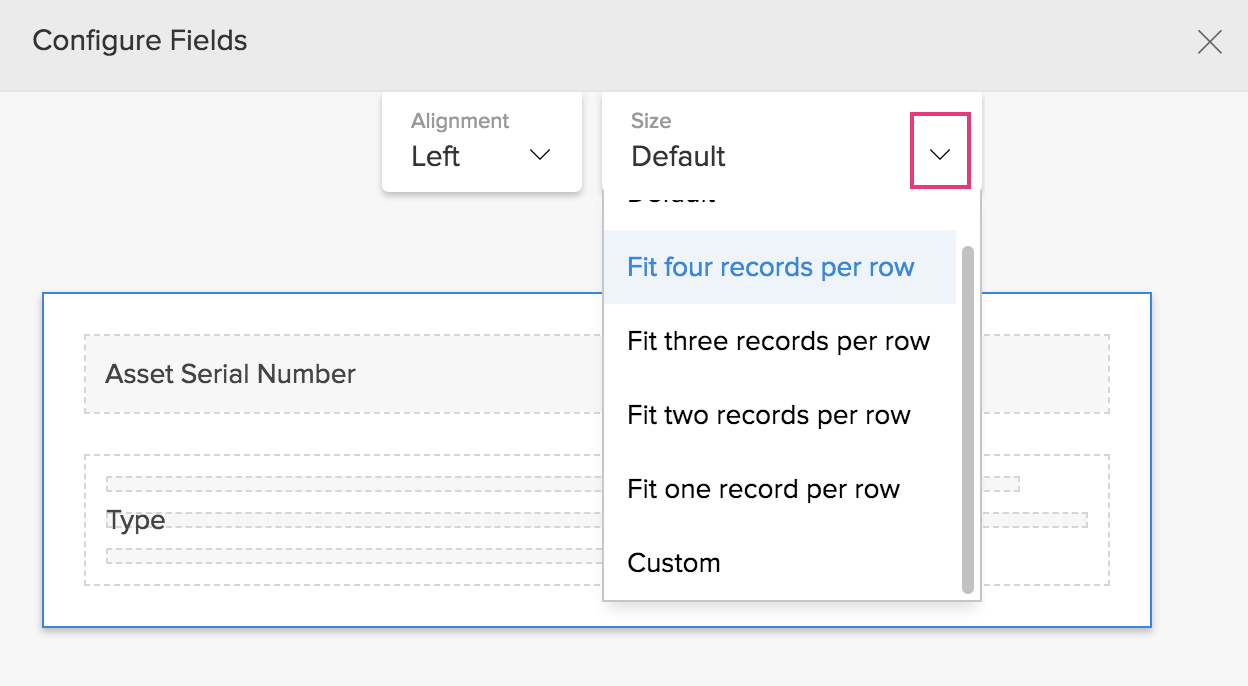
Task: Click the Type field label
Action: click(x=135, y=520)
